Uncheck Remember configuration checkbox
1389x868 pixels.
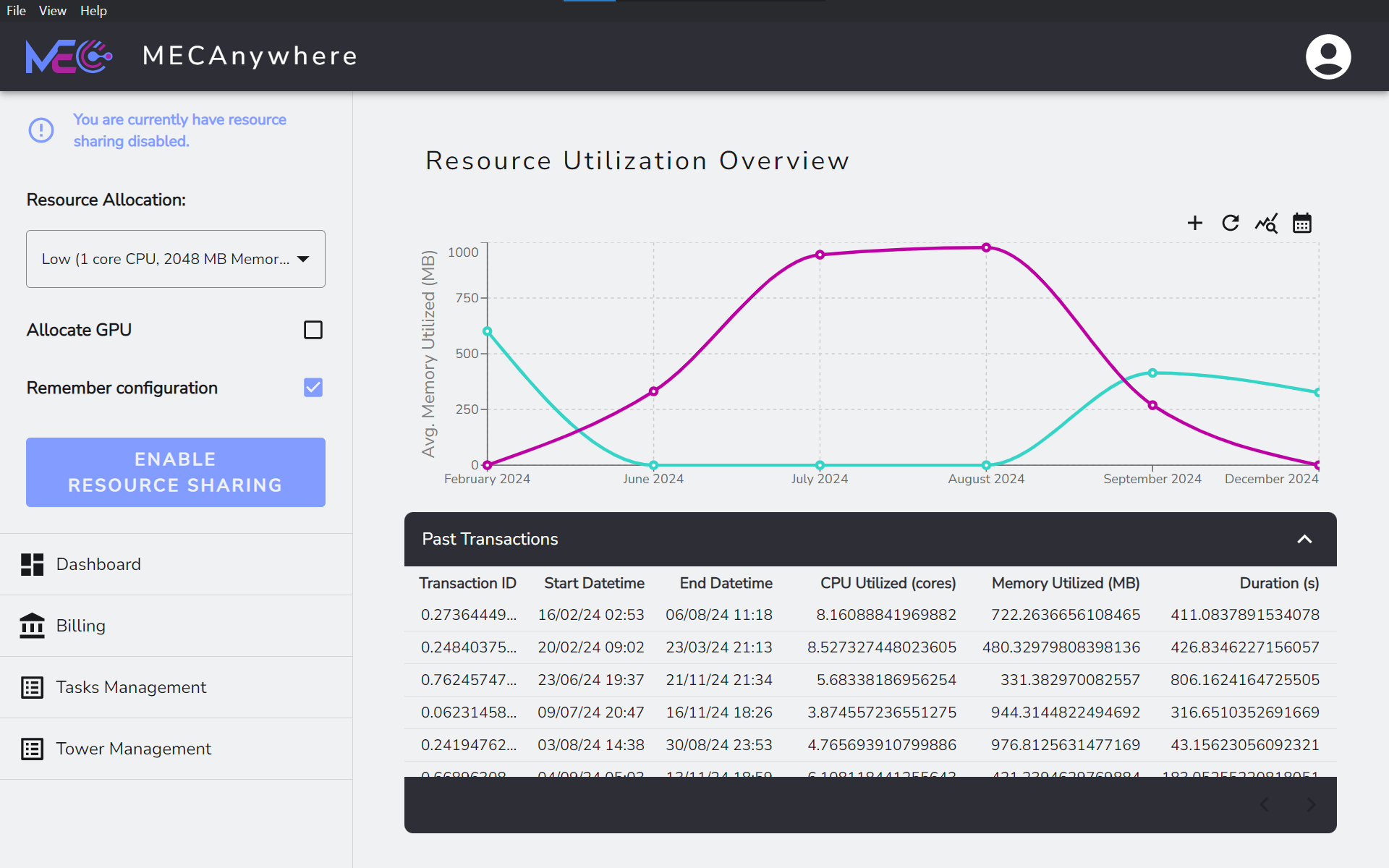tap(313, 388)
